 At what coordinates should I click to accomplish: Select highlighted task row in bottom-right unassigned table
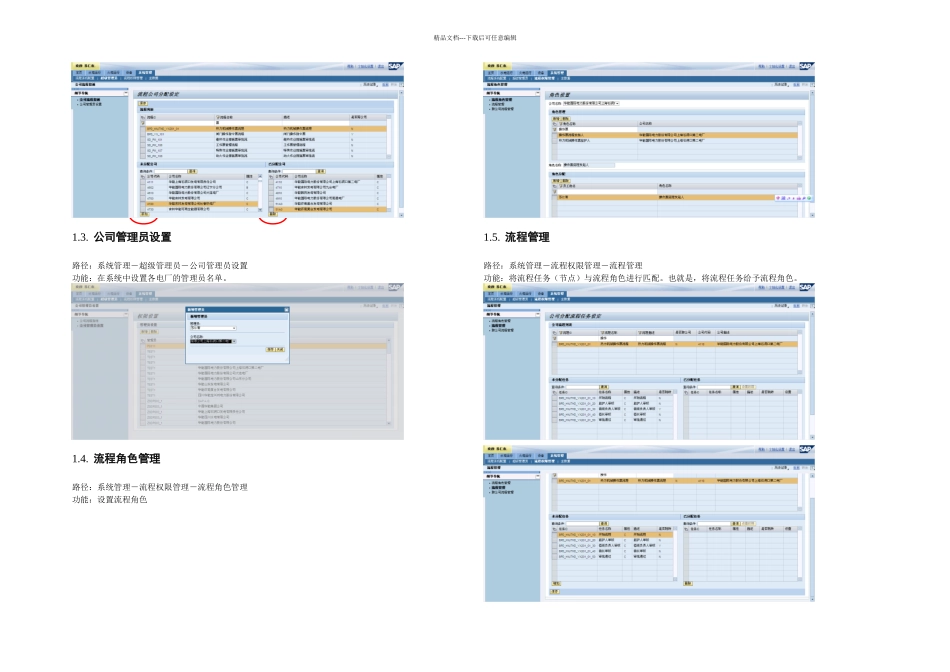click(x=614, y=535)
